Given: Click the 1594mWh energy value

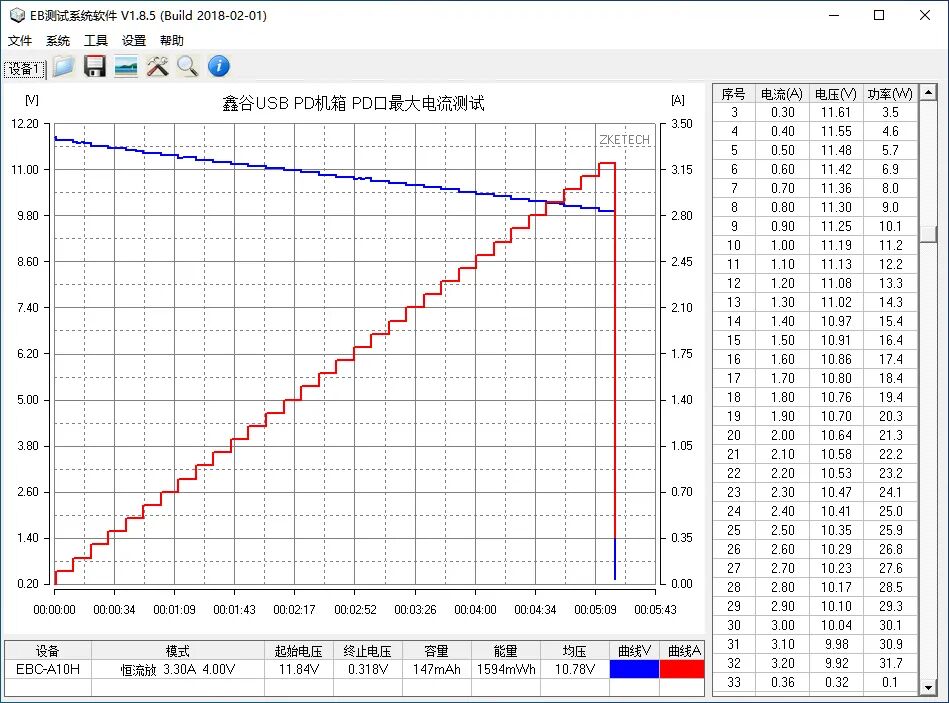Looking at the screenshot, I should pyautogui.click(x=506, y=669).
